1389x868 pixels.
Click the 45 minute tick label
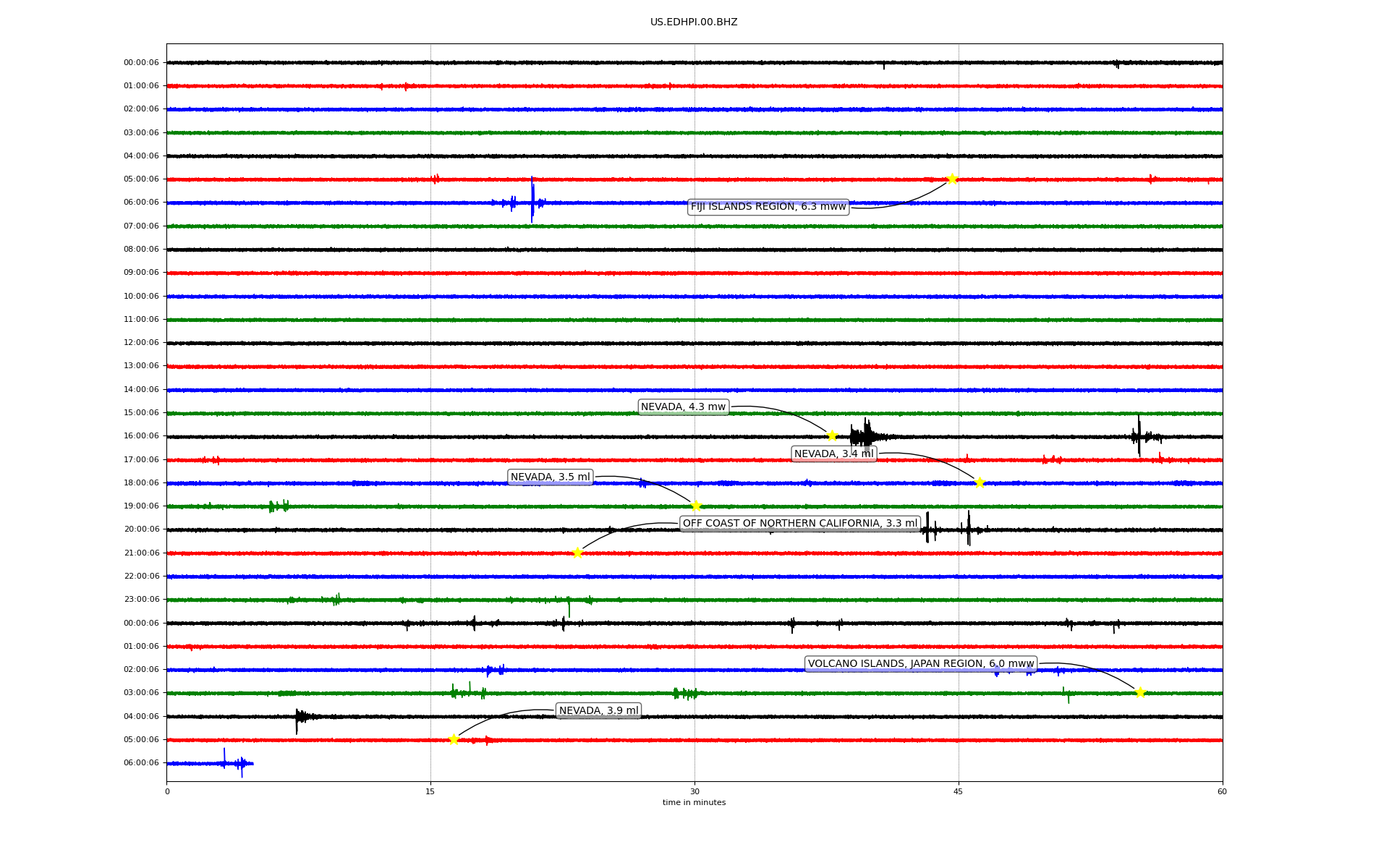(x=958, y=791)
